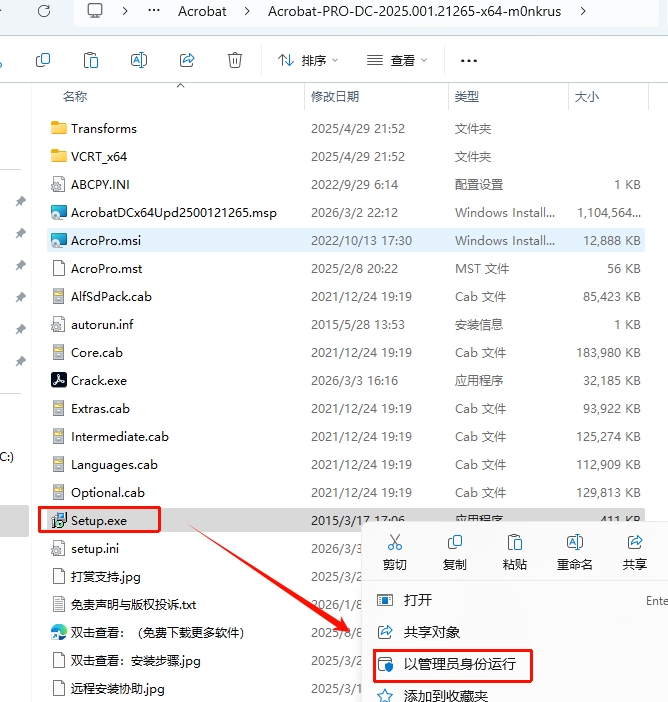Select the 打赏支持.jpg file name
This screenshot has width=668, height=702.
106,577
